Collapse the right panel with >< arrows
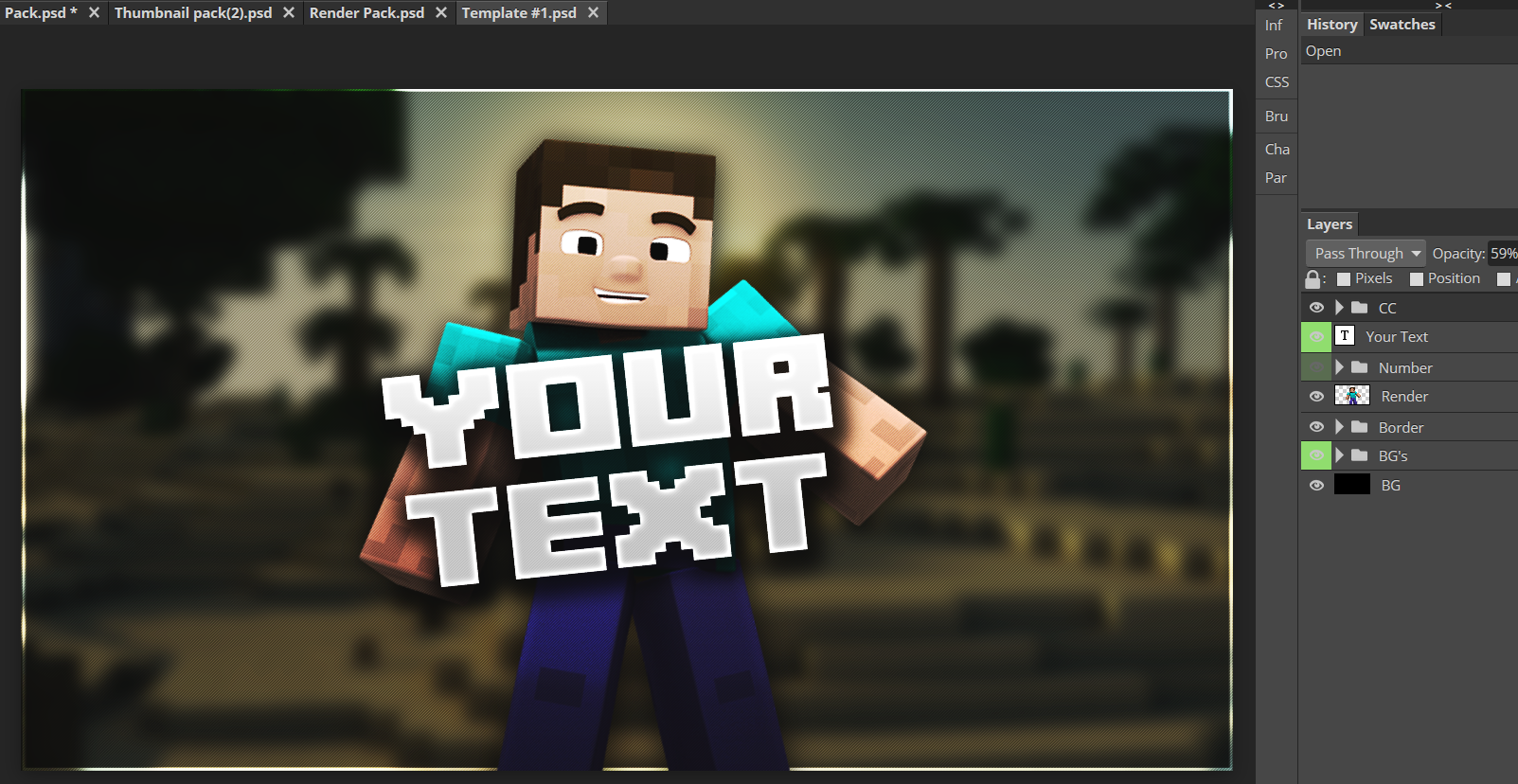This screenshot has height=784, width=1518. (1443, 6)
